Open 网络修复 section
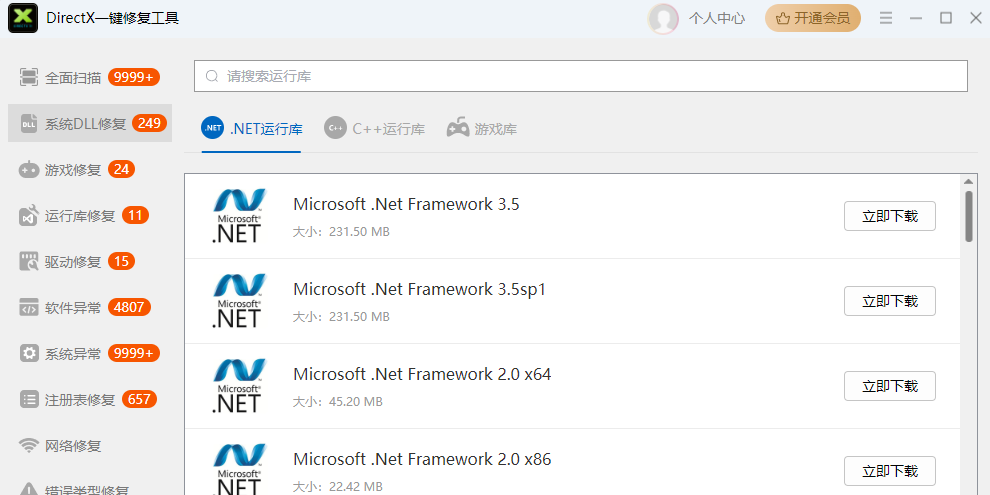Image resolution: width=990 pixels, height=495 pixels. [90, 446]
